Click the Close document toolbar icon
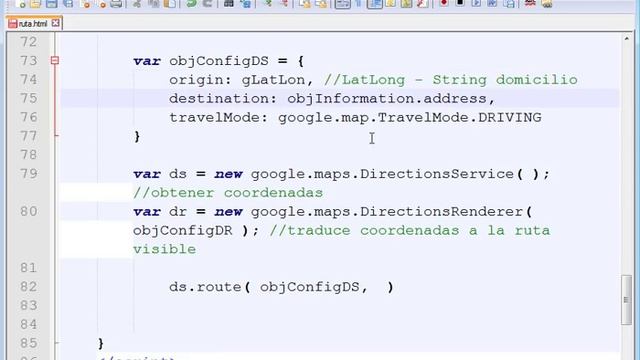Image resolution: width=640 pixels, height=360 pixels. (x=85, y=4)
